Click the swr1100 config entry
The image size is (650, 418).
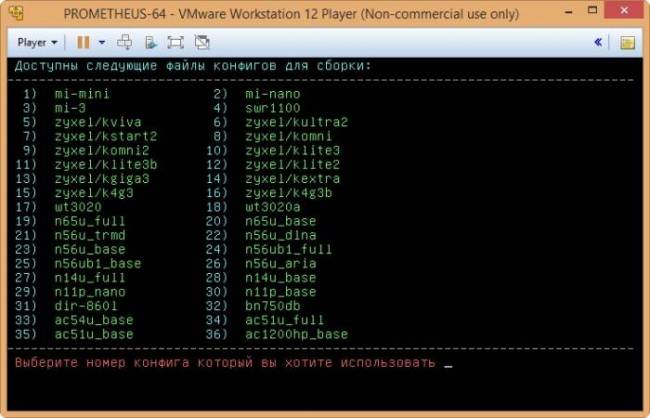(273, 108)
